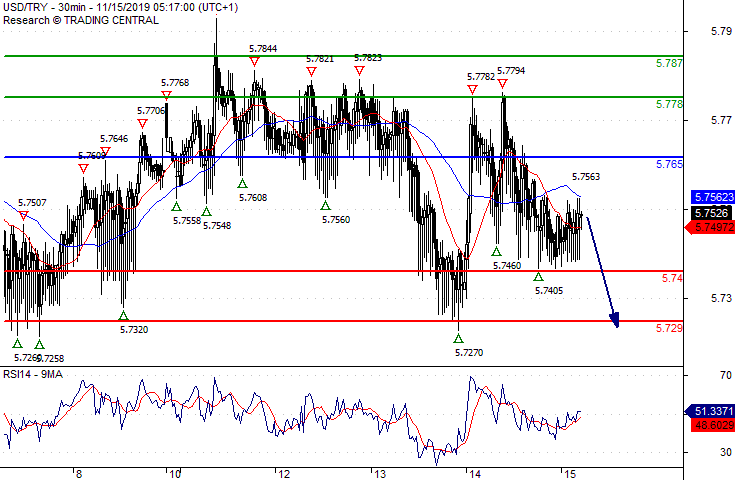Click date 10 on the time axis
The height and width of the screenshot is (480, 735).
[175, 474]
